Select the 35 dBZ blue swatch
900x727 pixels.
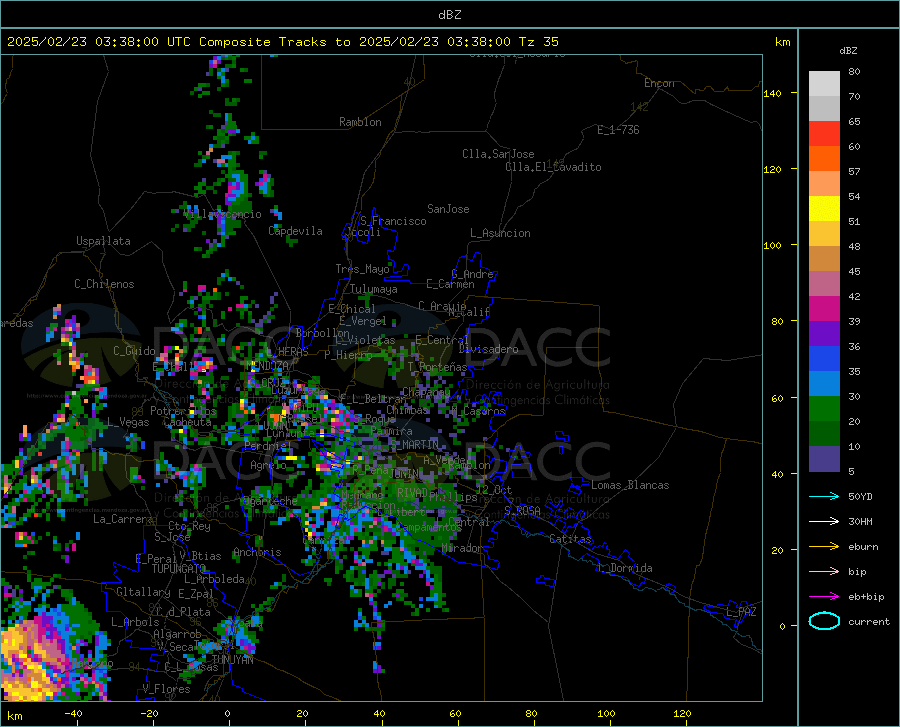pyautogui.click(x=824, y=384)
